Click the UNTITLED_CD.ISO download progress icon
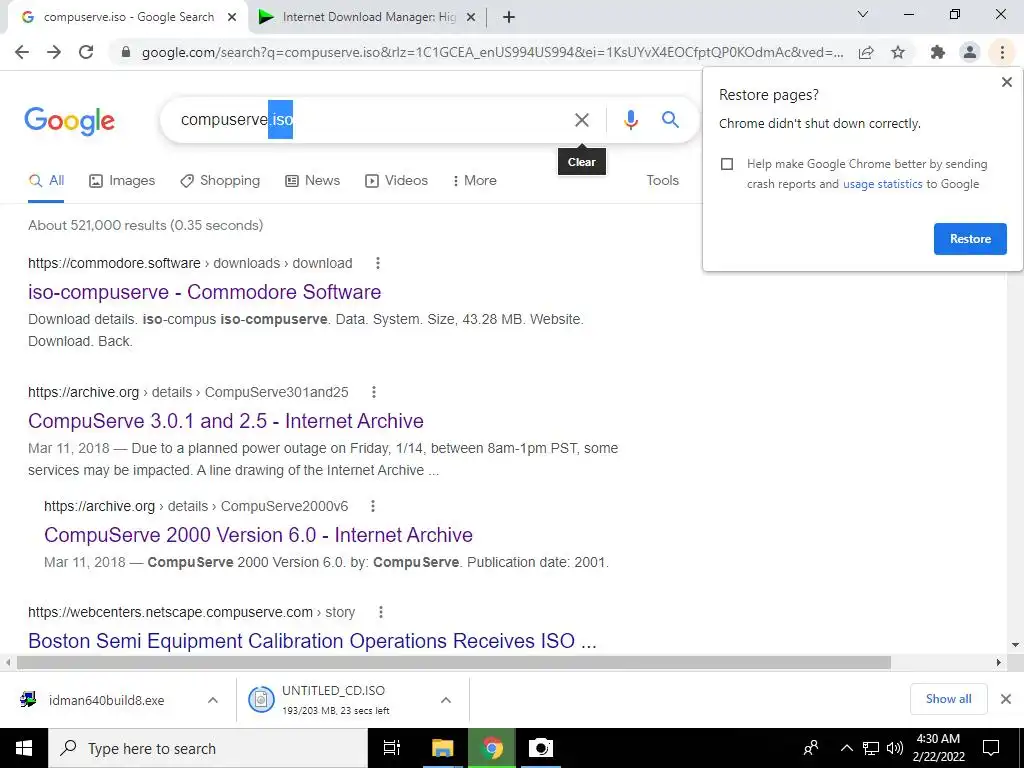 click(x=261, y=700)
